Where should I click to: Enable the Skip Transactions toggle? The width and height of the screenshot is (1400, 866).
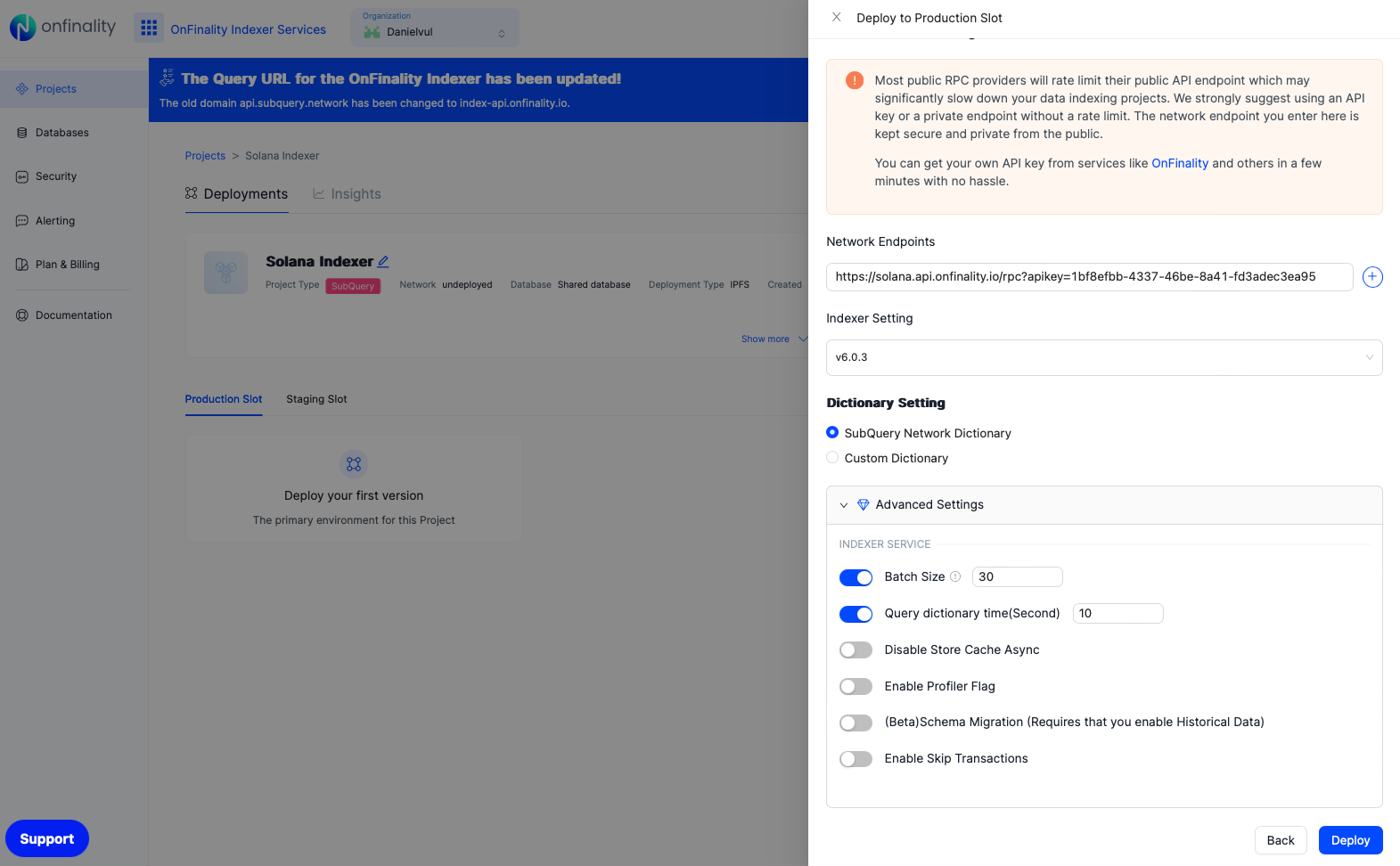(856, 759)
